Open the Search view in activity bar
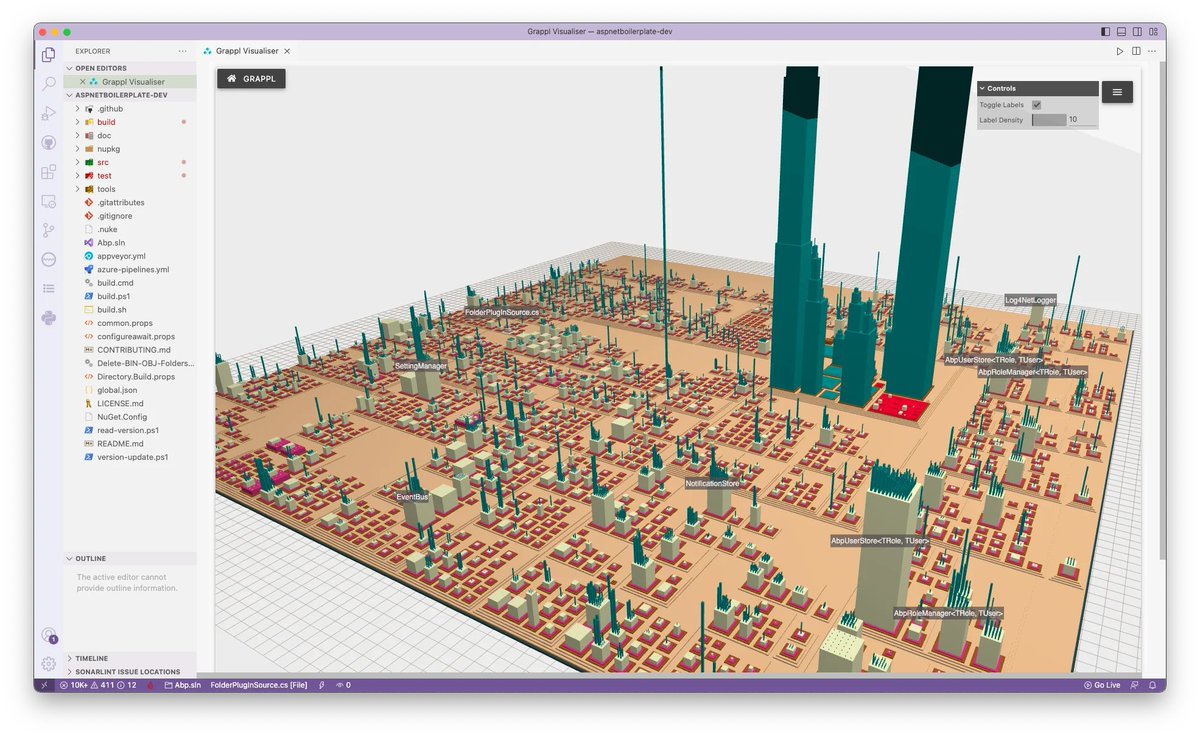Screen dimensions: 1200x737 48,84
